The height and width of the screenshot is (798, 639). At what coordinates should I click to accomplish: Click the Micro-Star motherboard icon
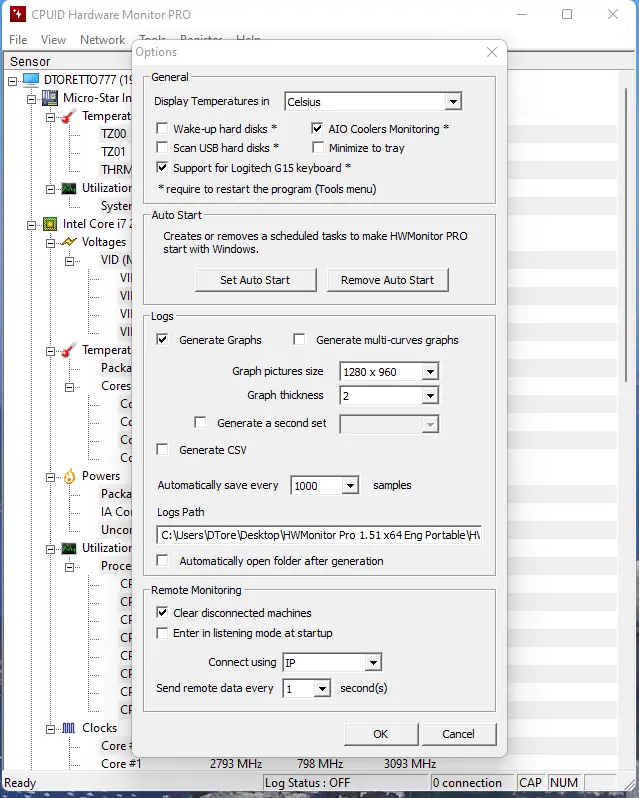(50, 97)
